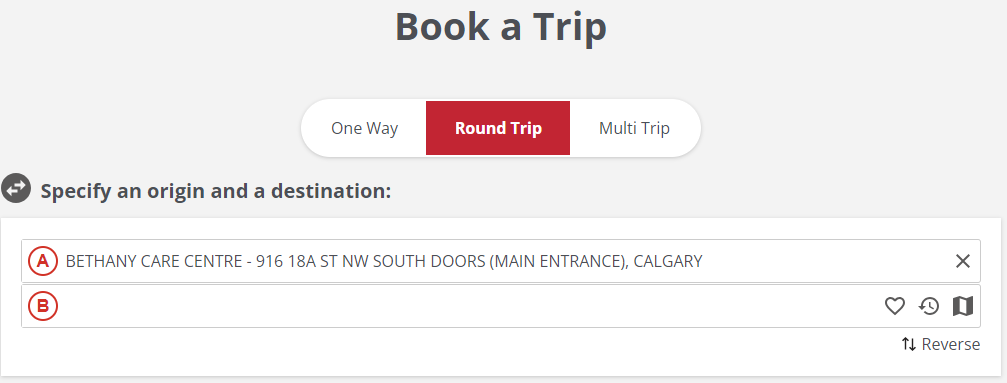1007x383 pixels.
Task: Click the Specify an origin and destination heading
Action: (216, 191)
